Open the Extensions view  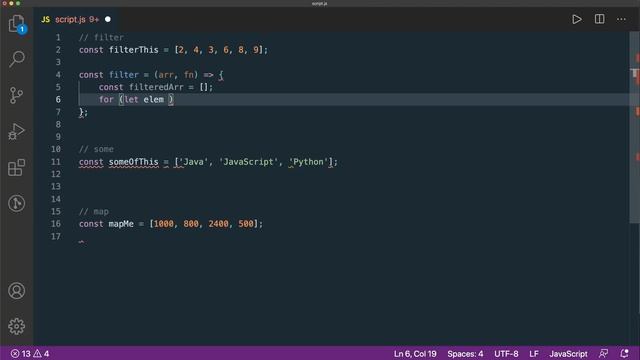17,167
